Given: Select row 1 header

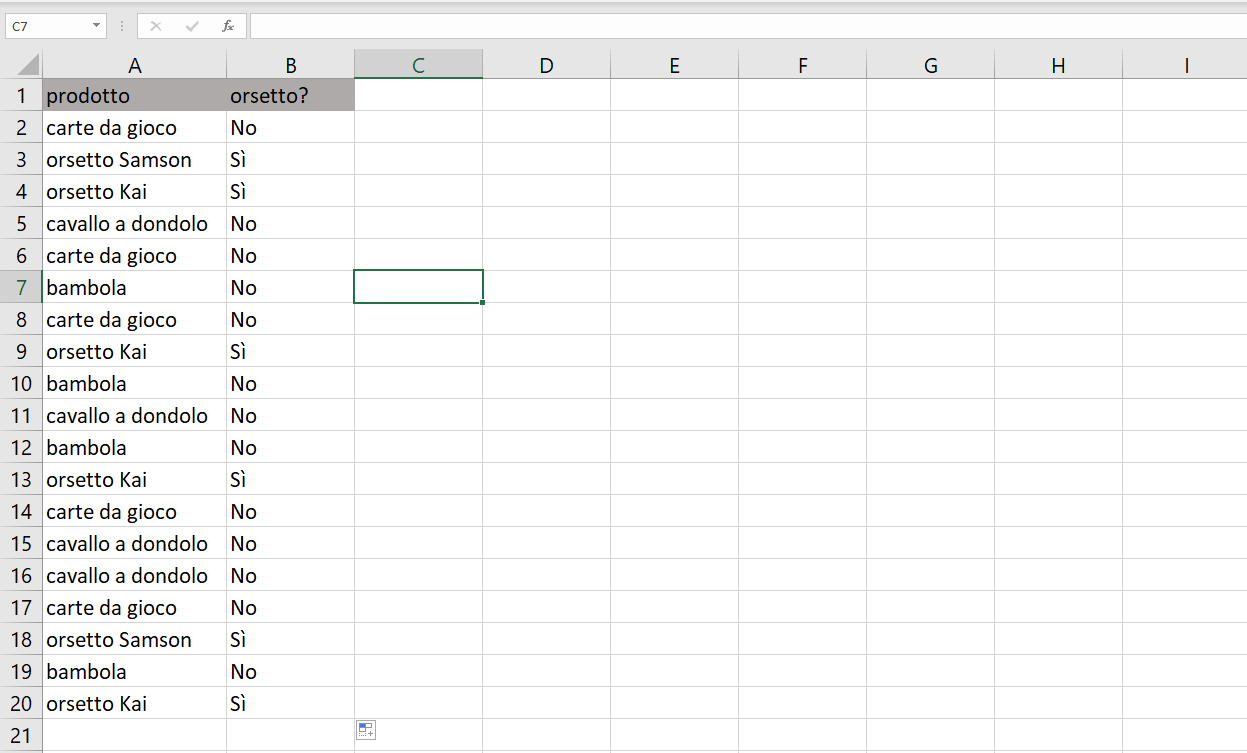Looking at the screenshot, I should [x=21, y=95].
